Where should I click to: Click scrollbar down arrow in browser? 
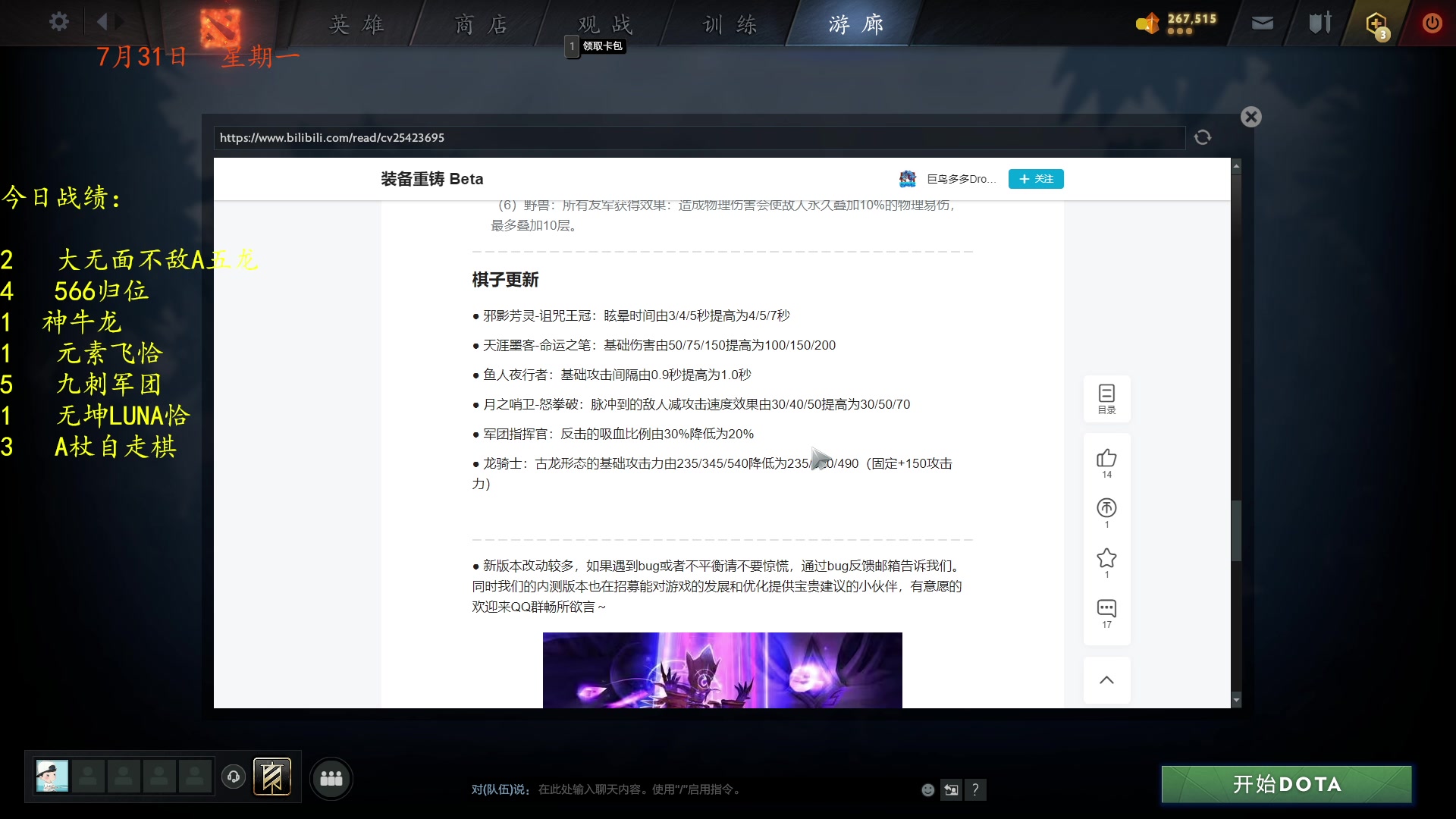1236,700
